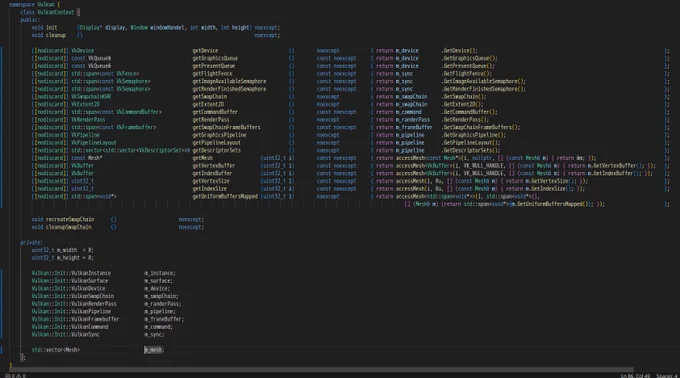The height and width of the screenshot is (378, 680).
Task: Click the 'getMesh' method name
Action: [203, 158]
